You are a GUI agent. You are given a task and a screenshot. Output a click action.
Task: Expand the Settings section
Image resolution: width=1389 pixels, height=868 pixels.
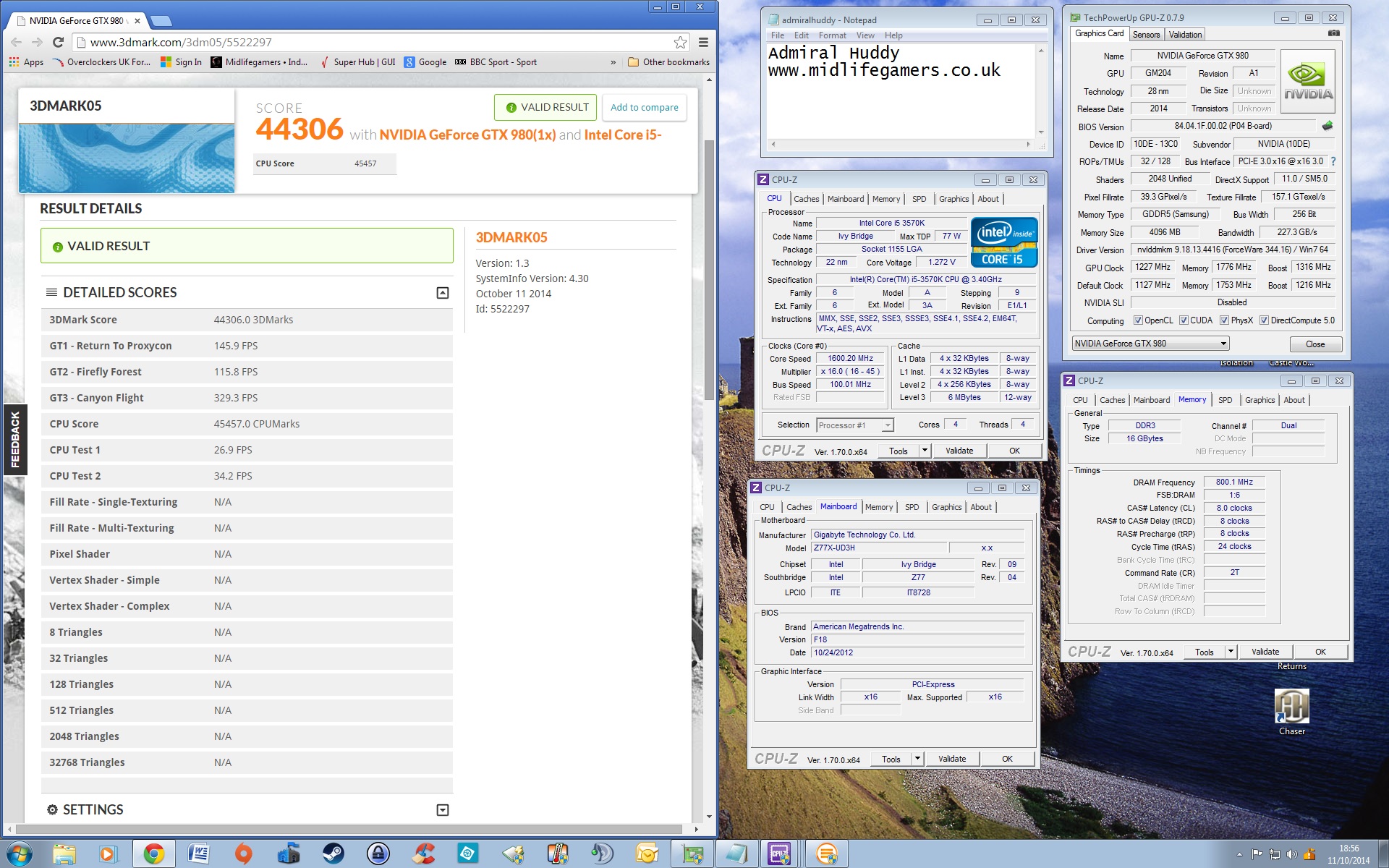[x=443, y=810]
